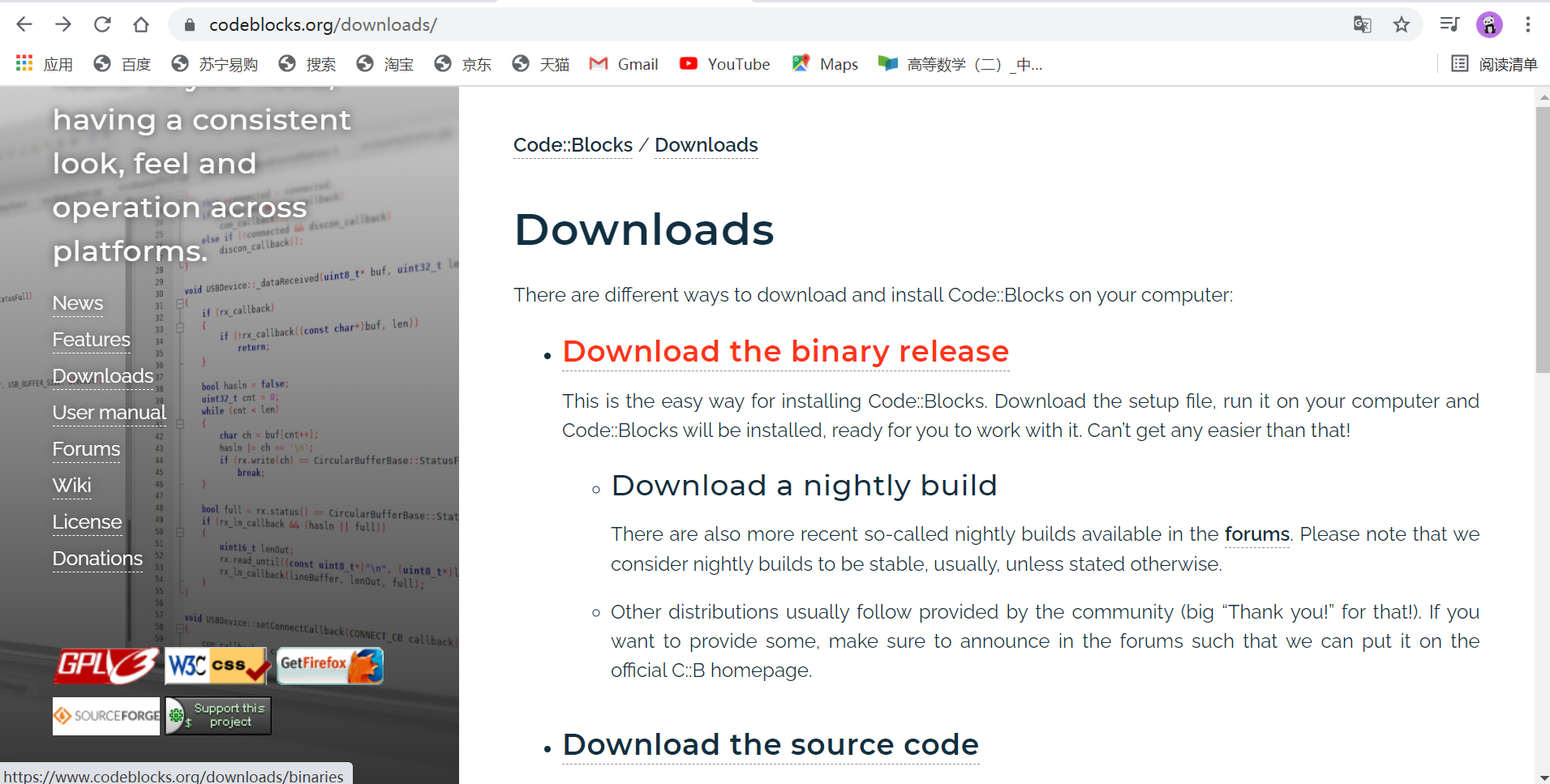Open the 应用 apps grid shortcut
The height and width of the screenshot is (784, 1550).
coord(45,64)
